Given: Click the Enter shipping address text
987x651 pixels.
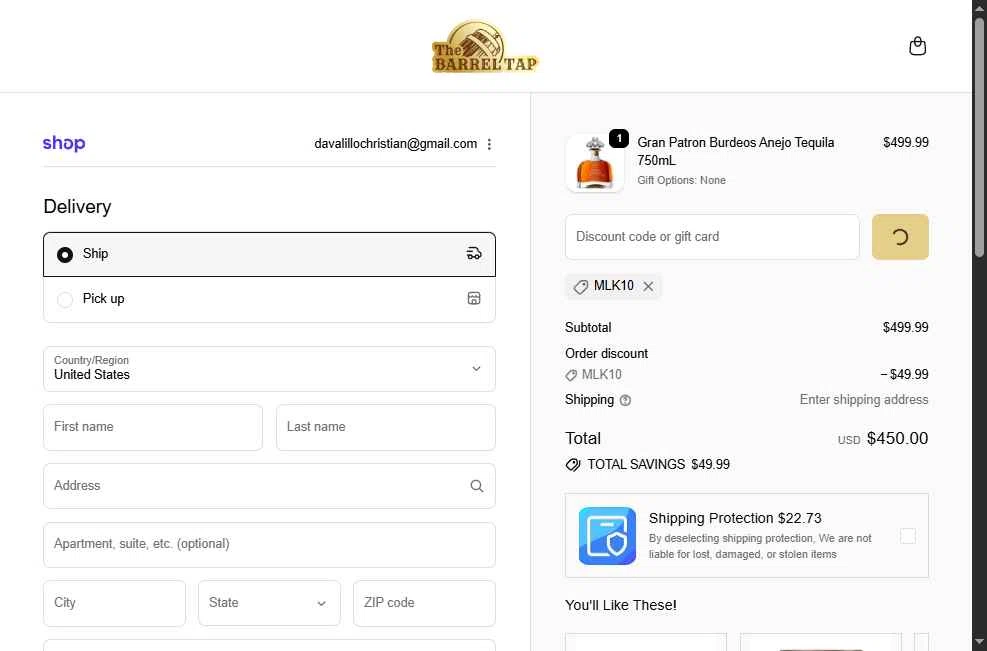Looking at the screenshot, I should point(864,400).
